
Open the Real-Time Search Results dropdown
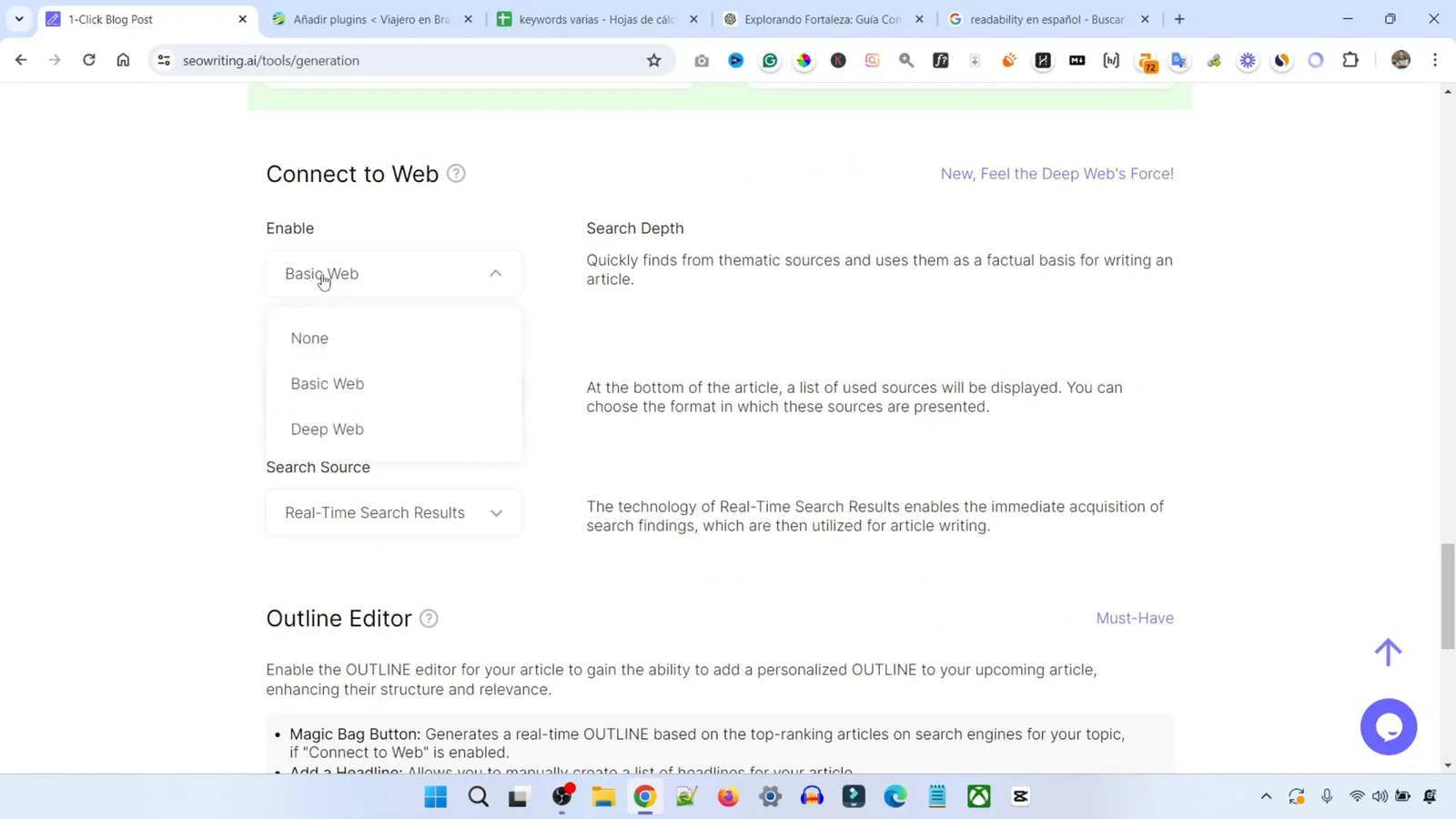coord(393,512)
